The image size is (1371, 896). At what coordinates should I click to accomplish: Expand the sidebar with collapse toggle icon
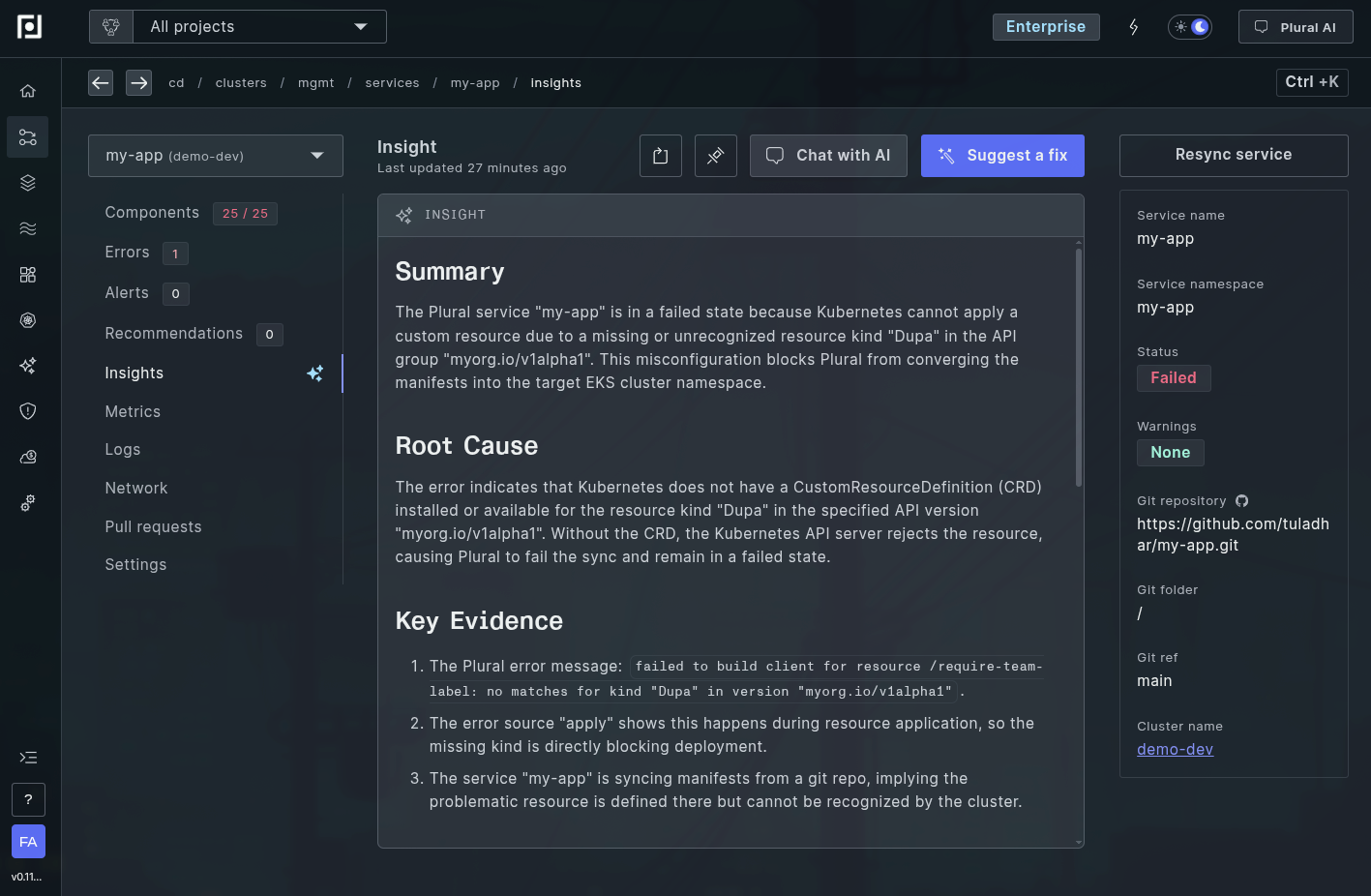pyautogui.click(x=28, y=758)
